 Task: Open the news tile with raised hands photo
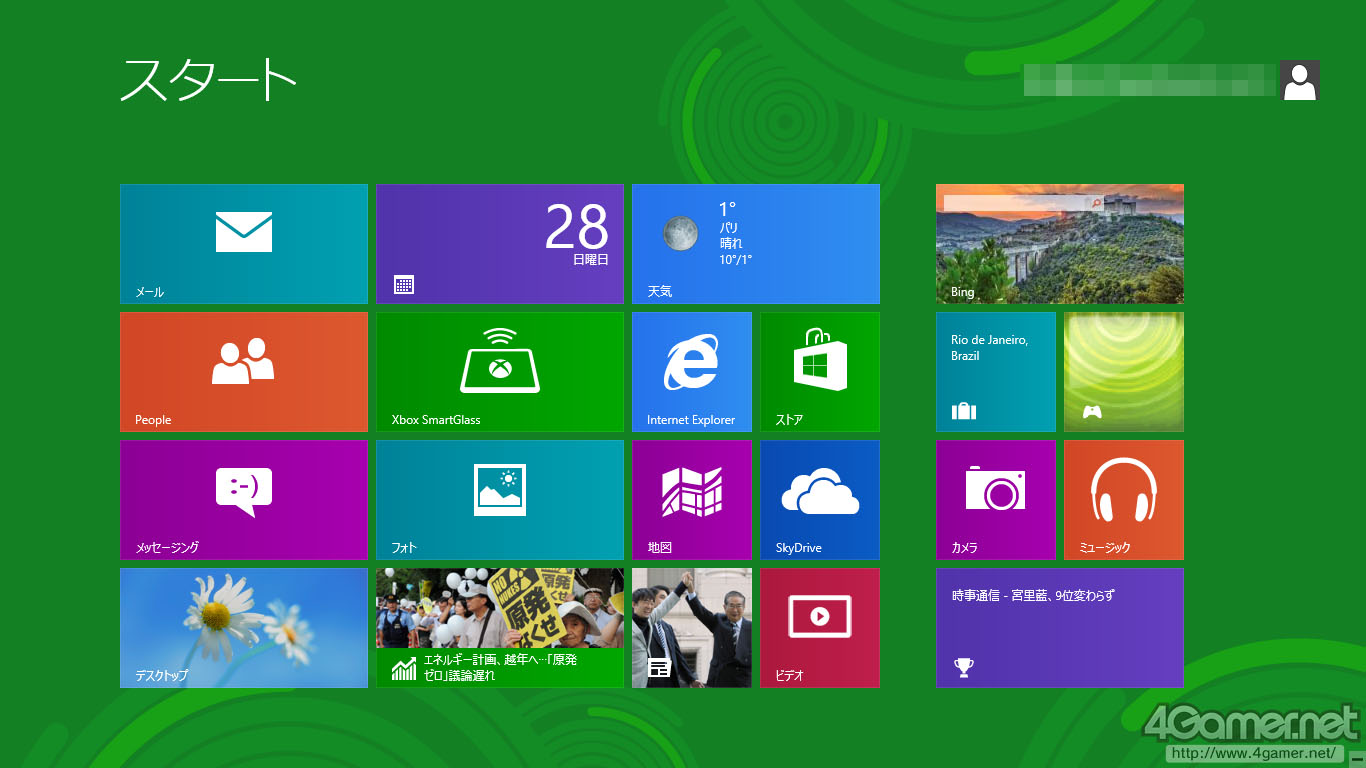pyautogui.click(x=692, y=628)
